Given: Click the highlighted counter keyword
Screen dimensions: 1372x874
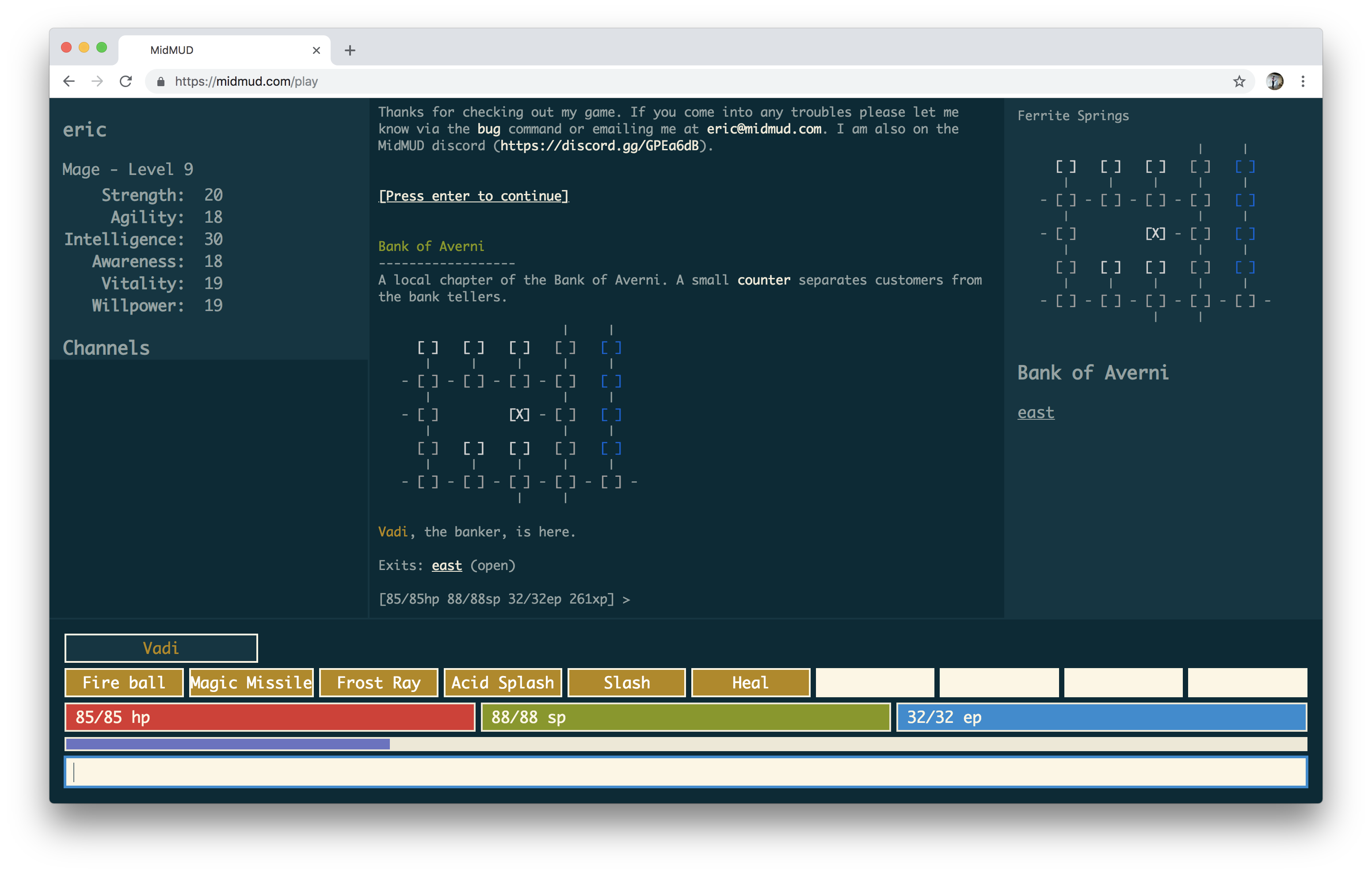Looking at the screenshot, I should (763, 280).
